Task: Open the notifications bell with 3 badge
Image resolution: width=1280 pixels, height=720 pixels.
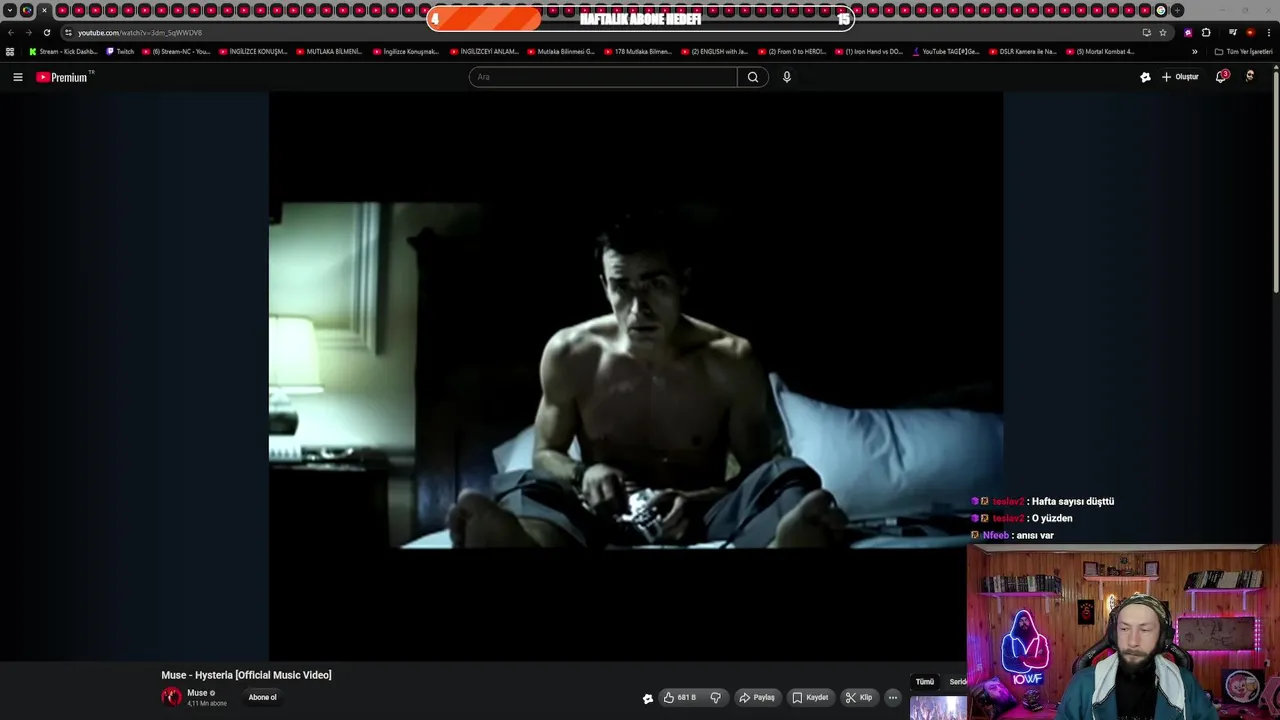Action: (1221, 77)
